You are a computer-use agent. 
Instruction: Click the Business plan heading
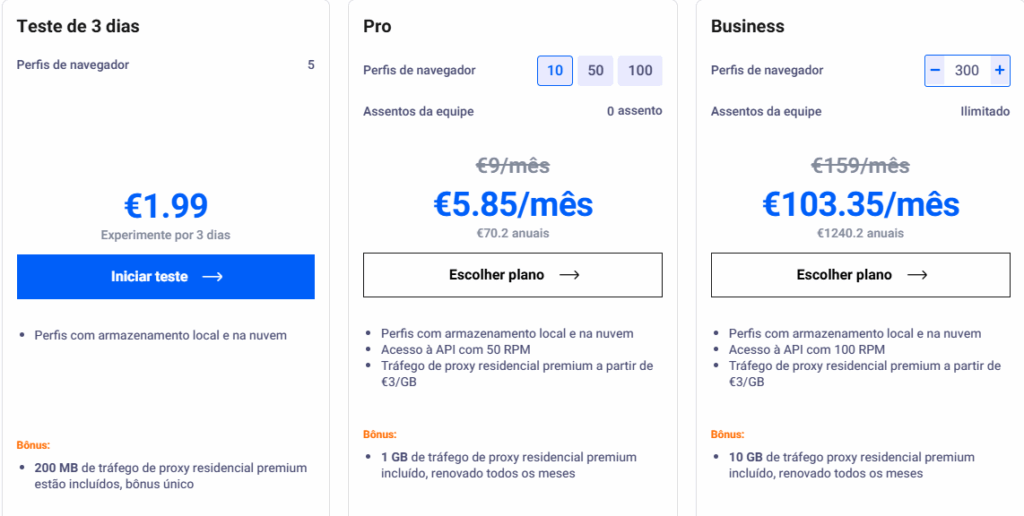click(748, 26)
